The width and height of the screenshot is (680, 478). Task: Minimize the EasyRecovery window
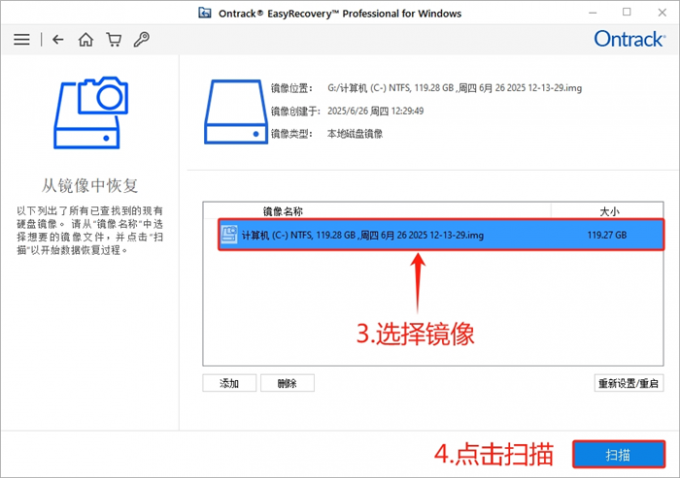593,13
